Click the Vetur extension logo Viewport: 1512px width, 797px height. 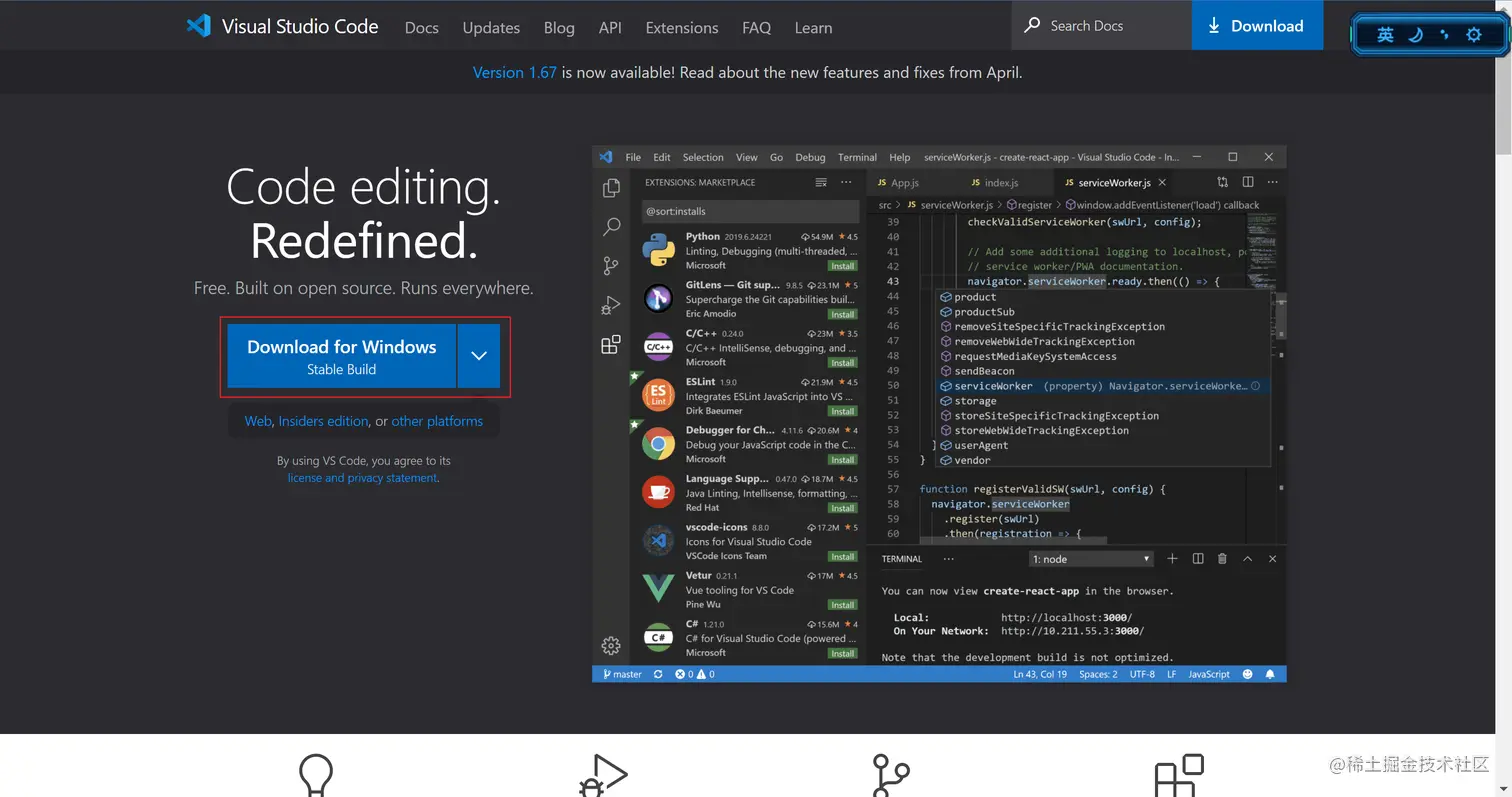[x=658, y=588]
